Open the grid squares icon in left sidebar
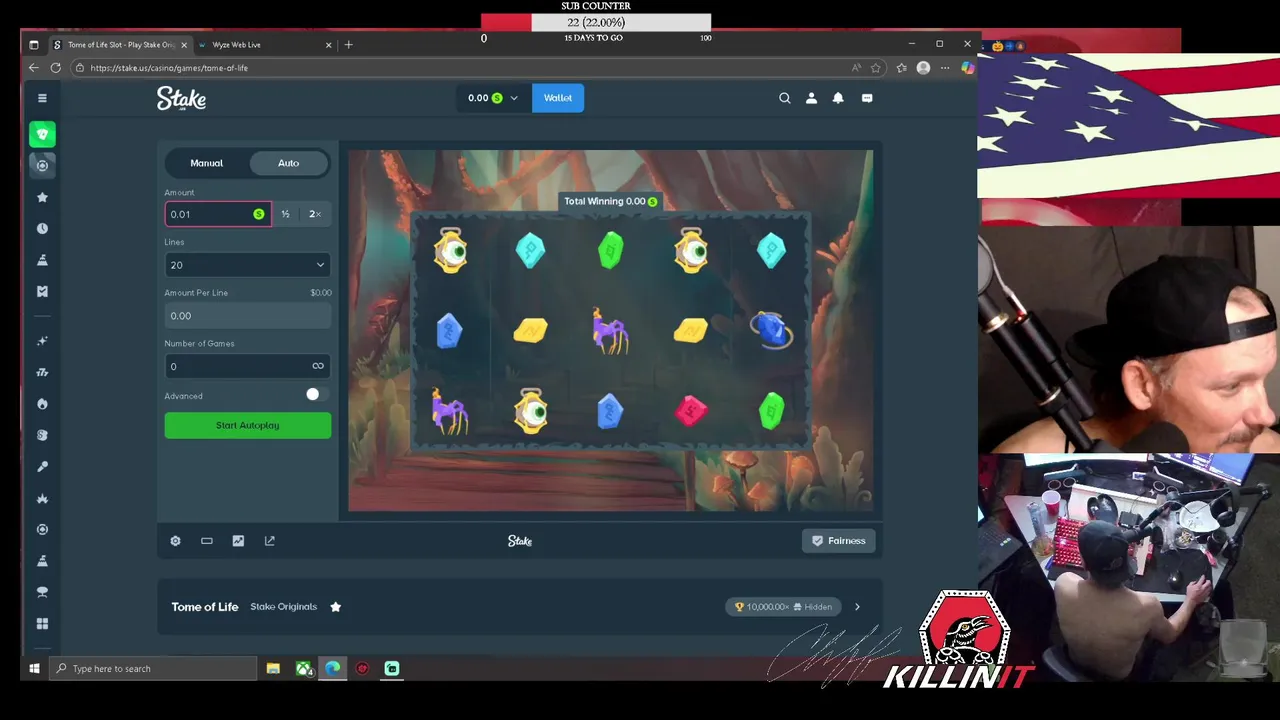1280x720 pixels. pyautogui.click(x=42, y=624)
